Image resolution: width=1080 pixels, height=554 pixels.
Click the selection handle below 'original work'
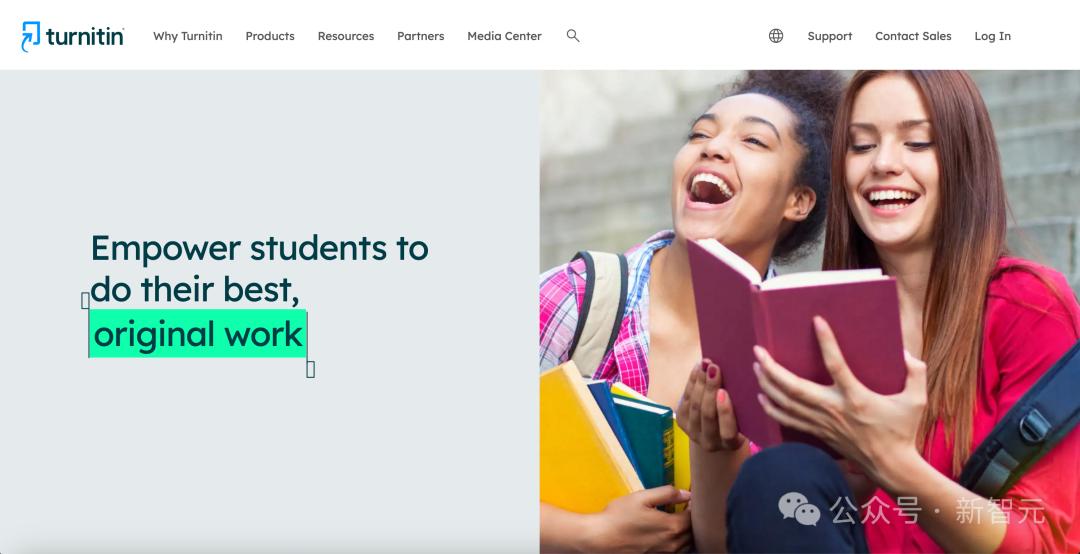click(x=311, y=369)
